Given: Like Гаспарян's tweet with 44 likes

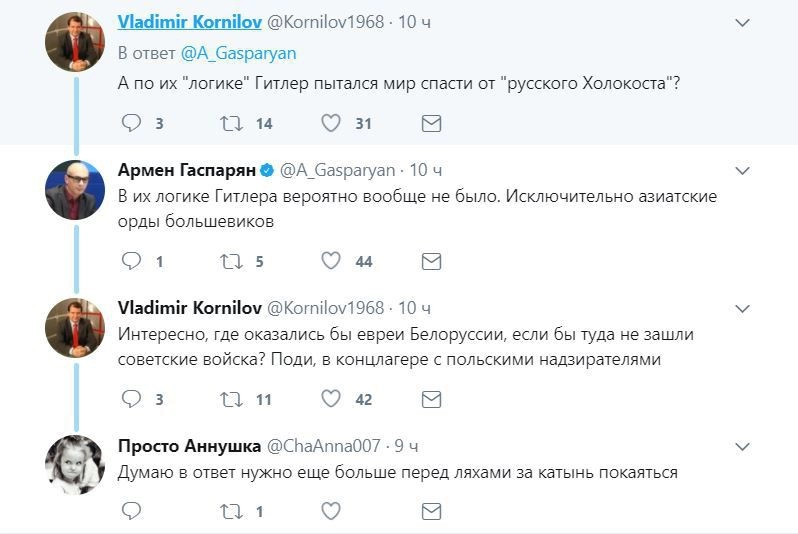Looking at the screenshot, I should [331, 261].
